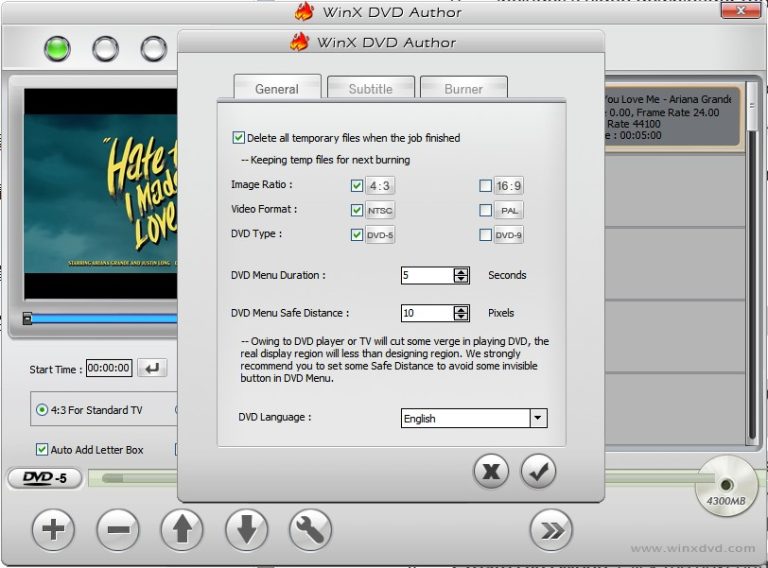The width and height of the screenshot is (768, 568).
Task: Increase DVD Menu Duration with up arrow
Action: [x=460, y=272]
